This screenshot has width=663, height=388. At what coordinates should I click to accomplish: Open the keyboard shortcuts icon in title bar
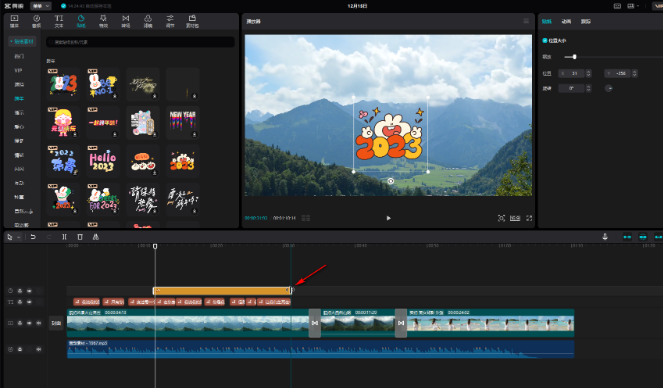click(x=617, y=6)
